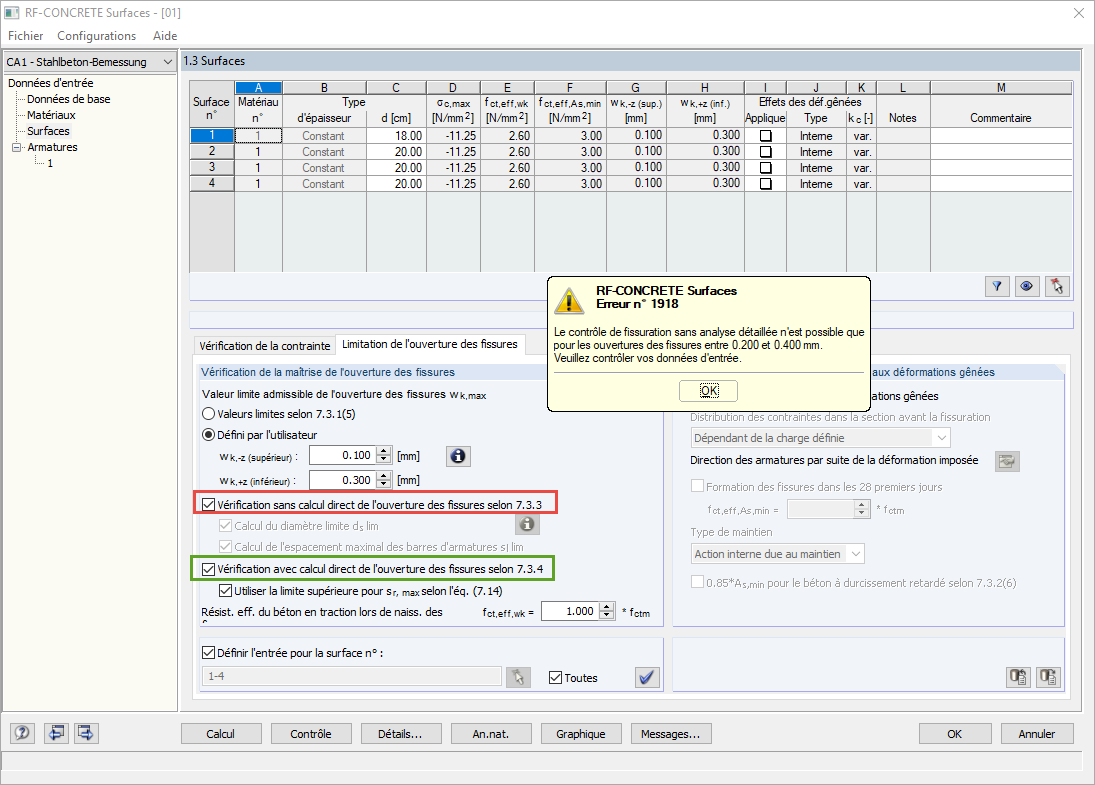Open the Configurations menu
The width and height of the screenshot is (1095, 785).
coord(96,36)
